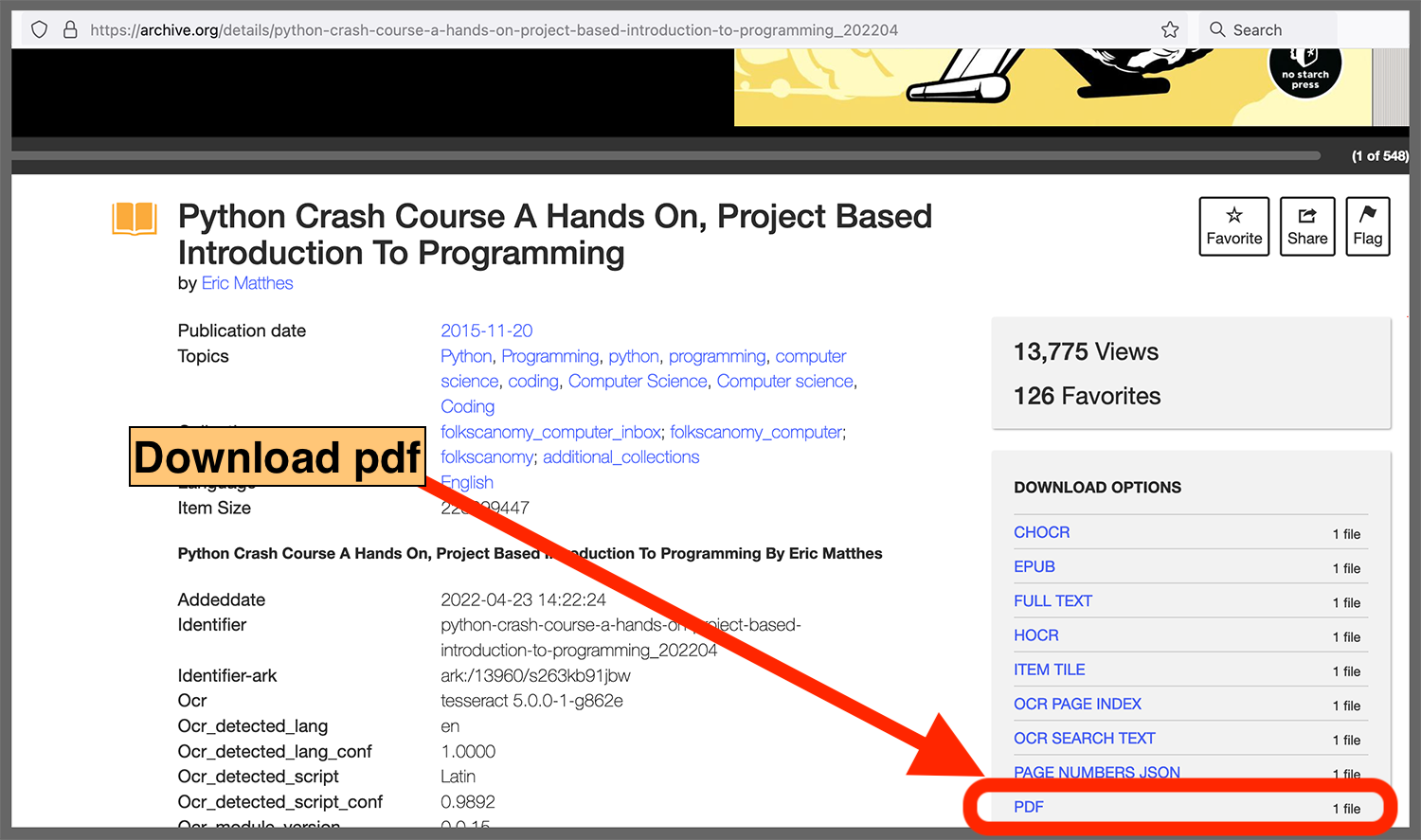Click the bold description line by Eric Matthes
1421x840 pixels.
point(530,553)
